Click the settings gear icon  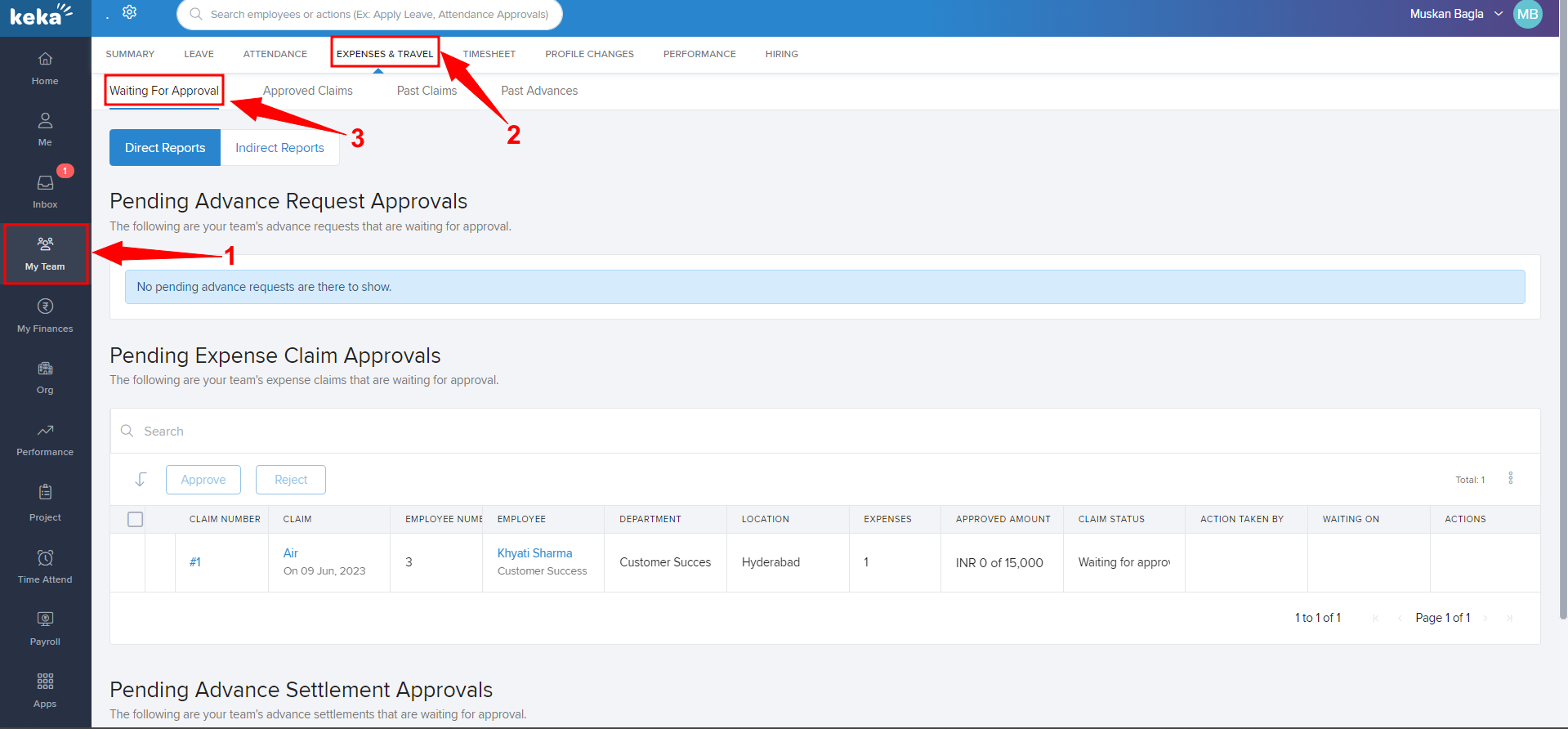(x=129, y=12)
